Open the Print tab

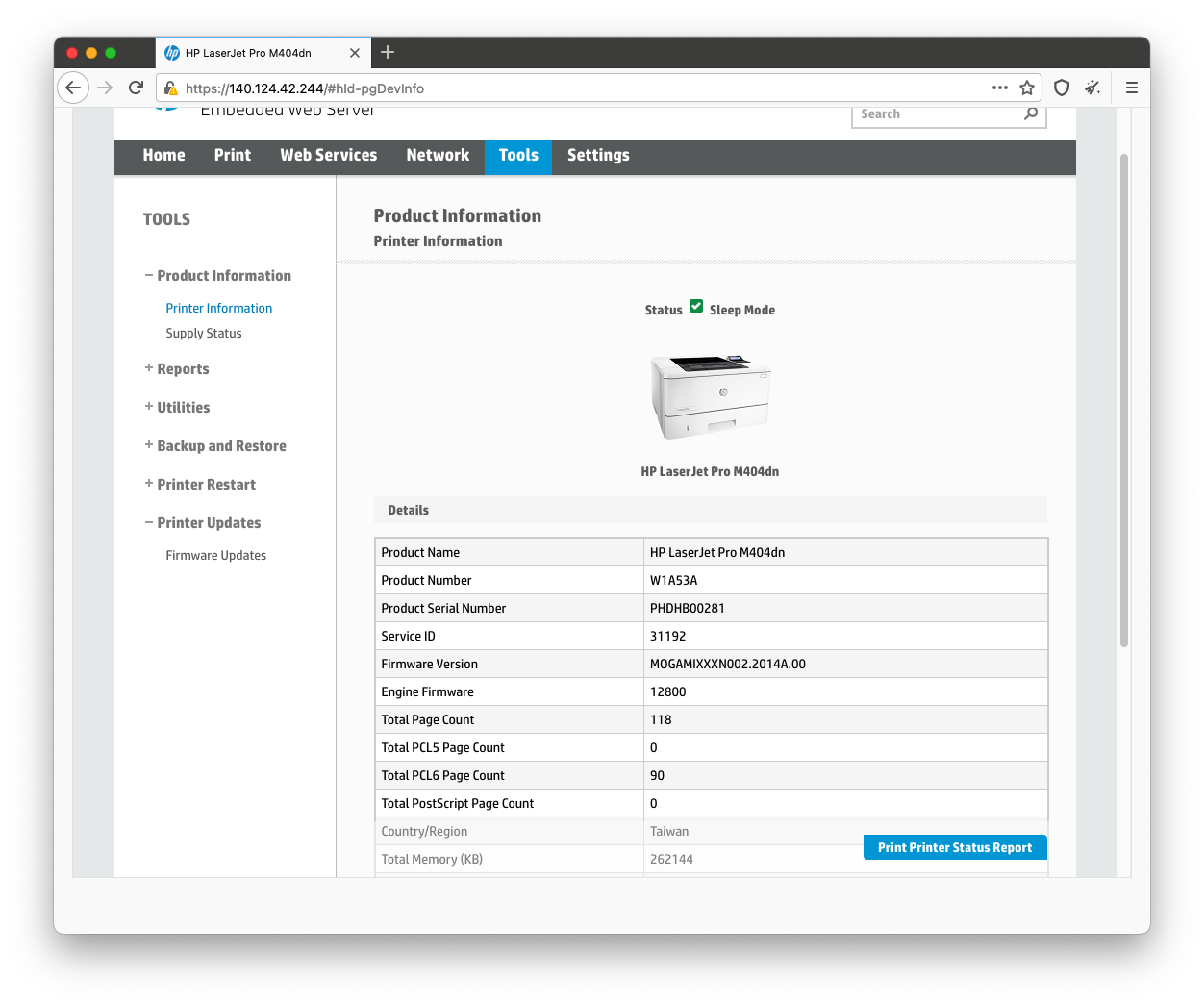pyautogui.click(x=233, y=156)
